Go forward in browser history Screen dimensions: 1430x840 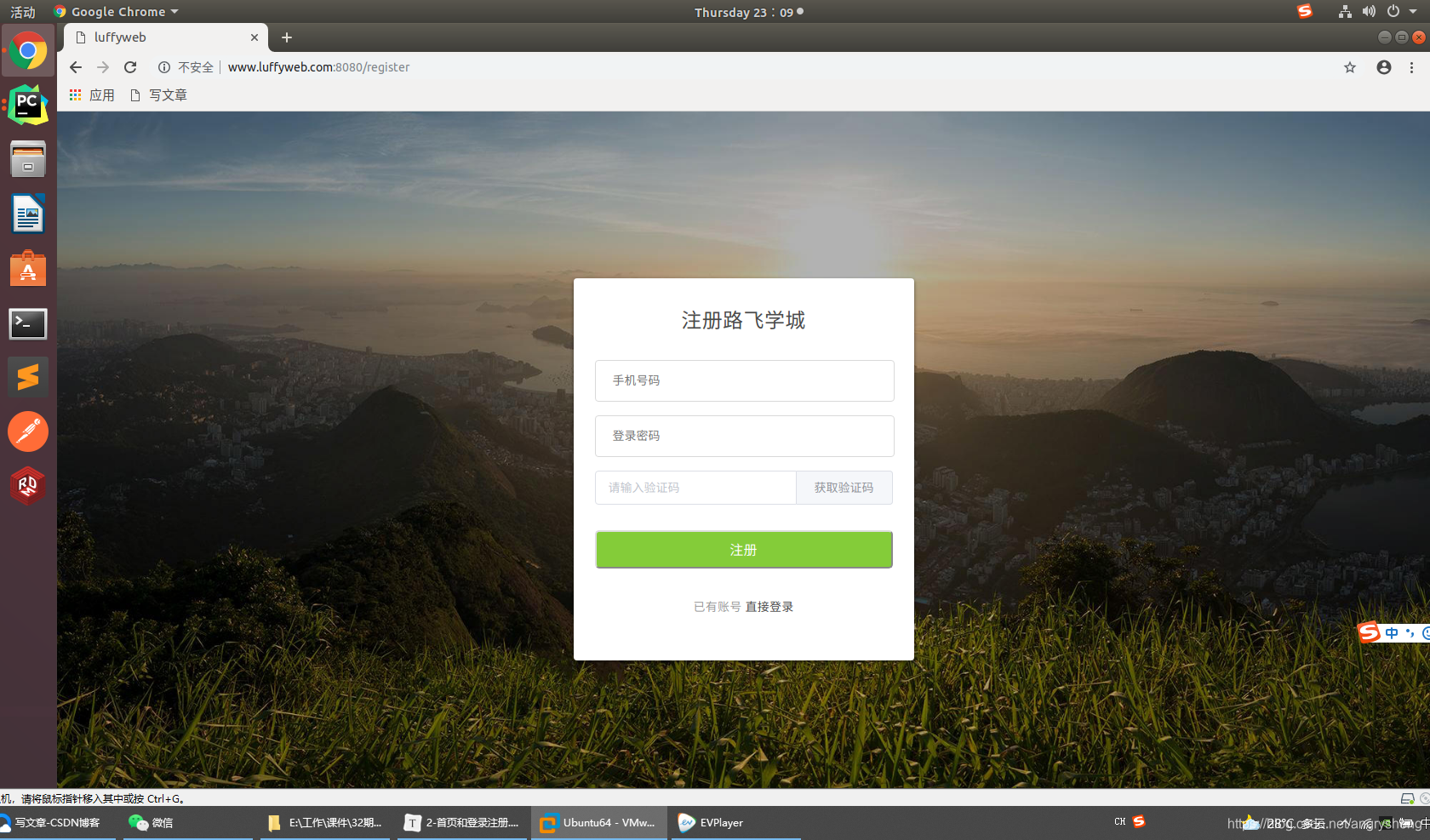click(103, 67)
